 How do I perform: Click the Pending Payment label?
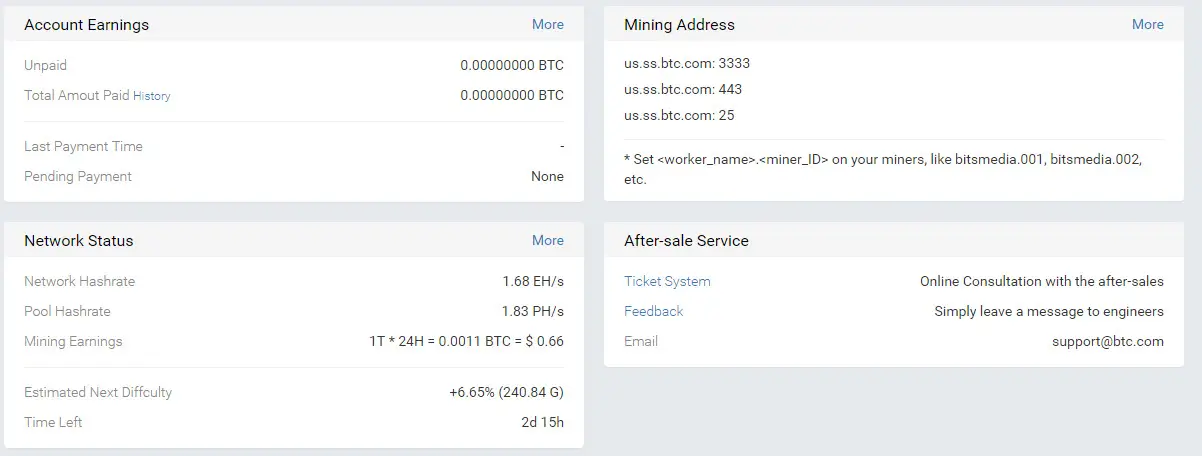pos(78,176)
